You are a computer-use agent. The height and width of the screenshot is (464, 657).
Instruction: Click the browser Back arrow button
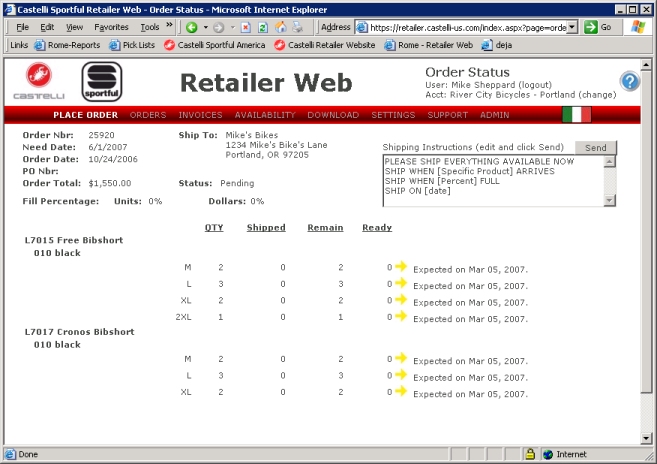[192, 27]
